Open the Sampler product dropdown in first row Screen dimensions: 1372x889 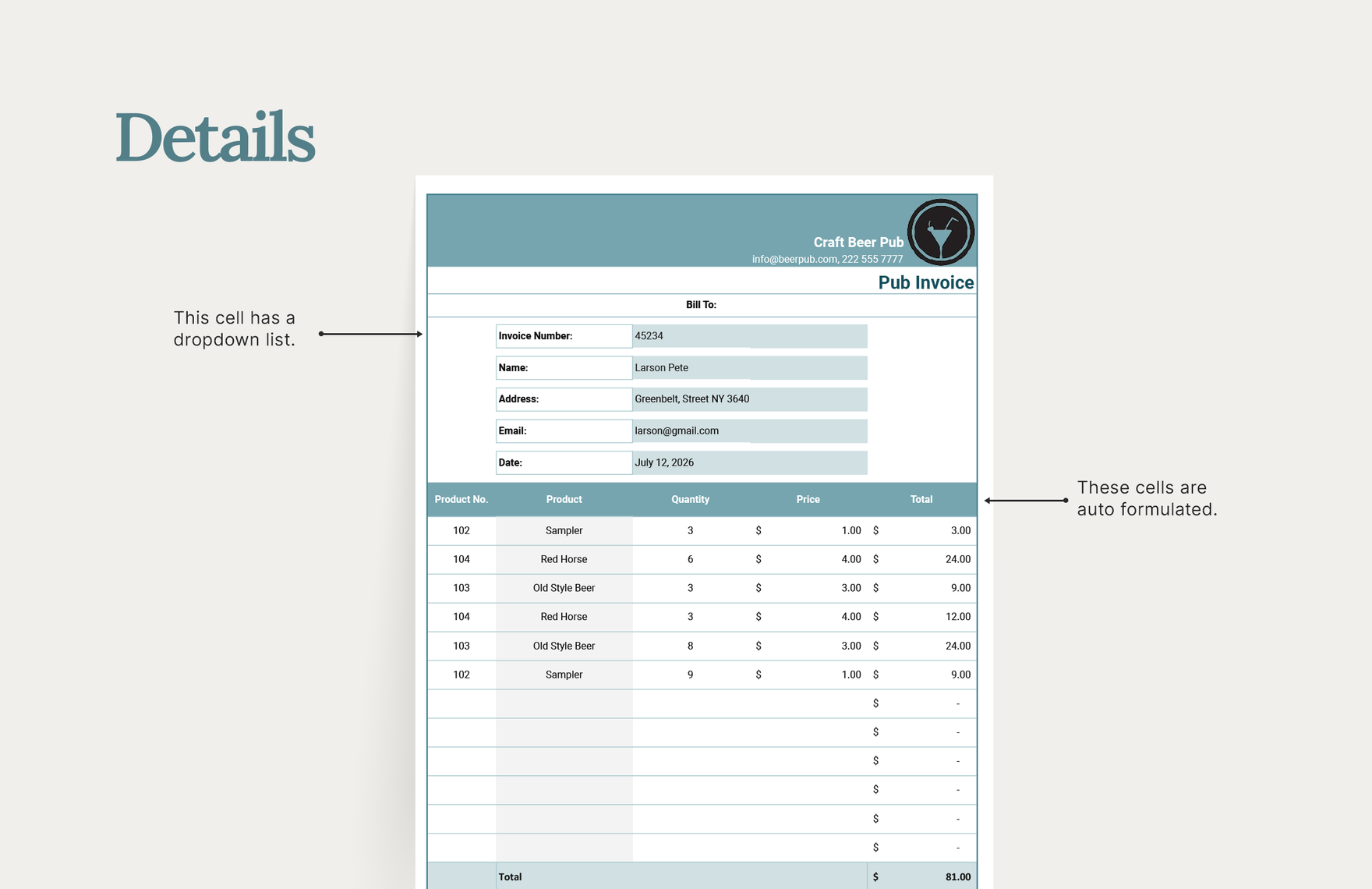coord(564,530)
